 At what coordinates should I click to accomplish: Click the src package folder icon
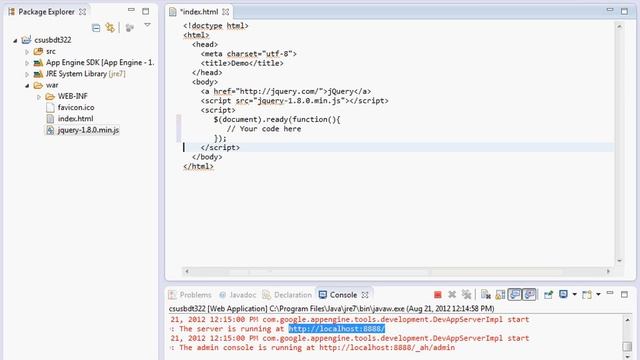click(38, 51)
